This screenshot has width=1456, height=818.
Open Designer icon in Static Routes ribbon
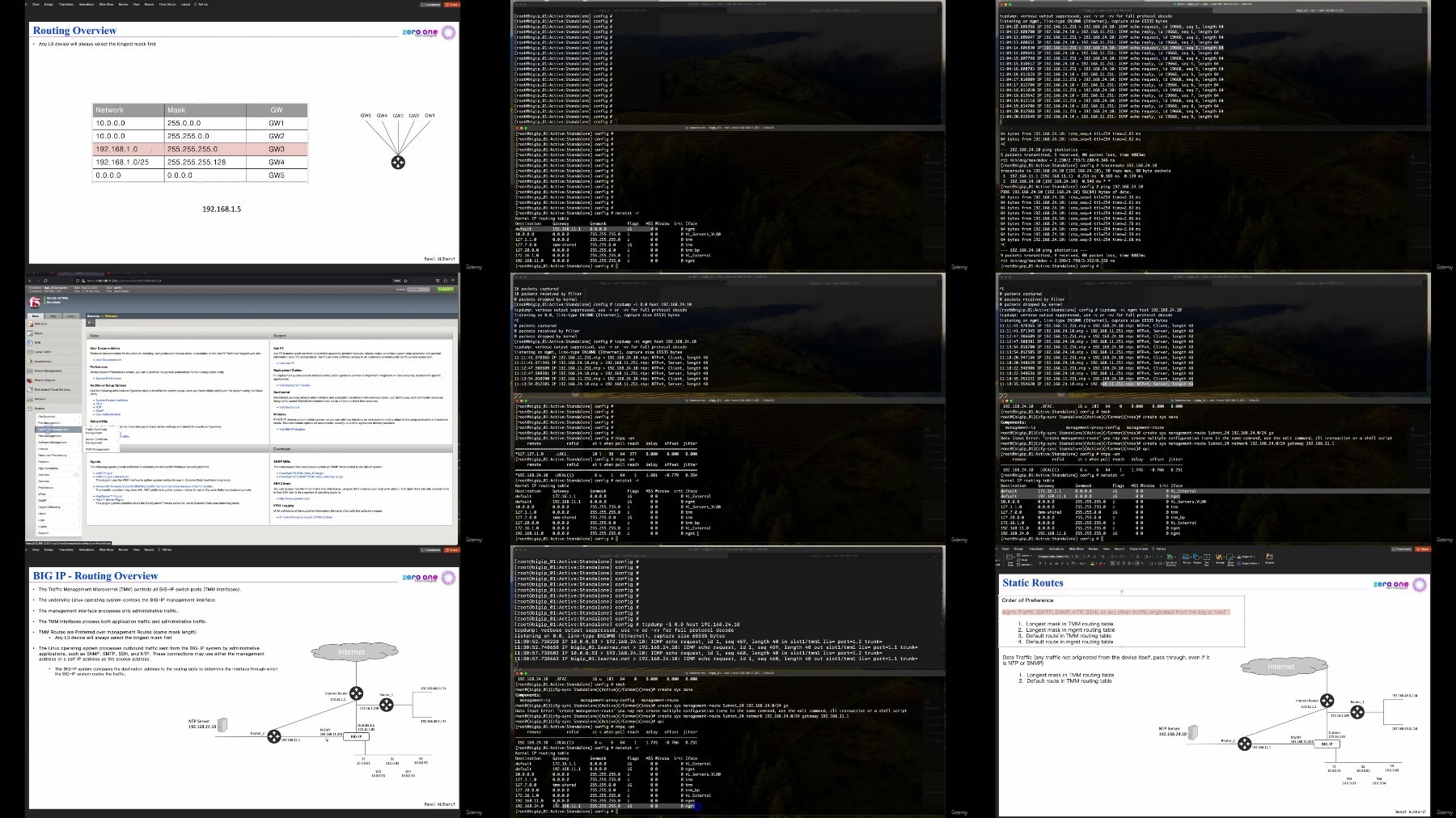[1269, 557]
